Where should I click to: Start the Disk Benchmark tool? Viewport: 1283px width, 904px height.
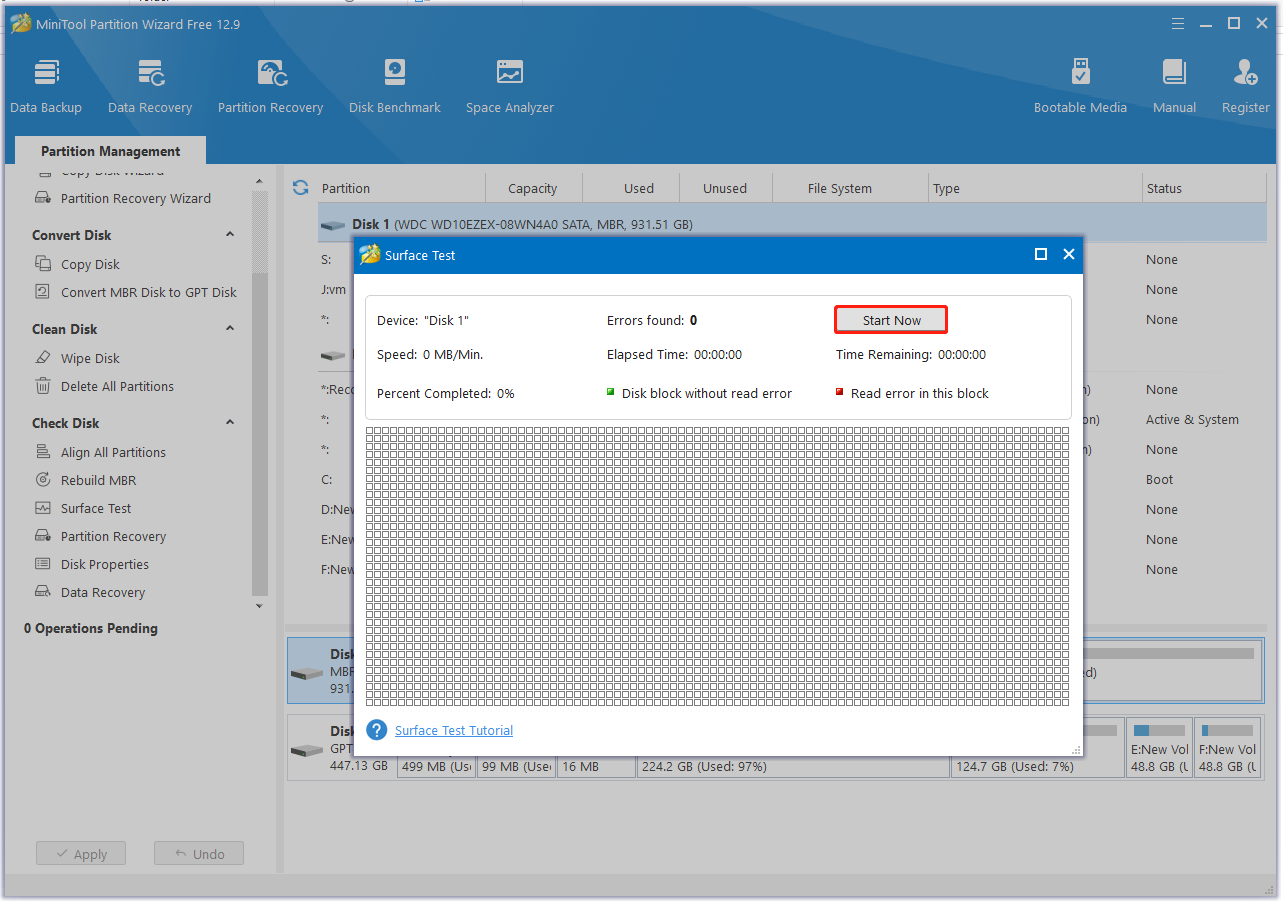click(394, 86)
